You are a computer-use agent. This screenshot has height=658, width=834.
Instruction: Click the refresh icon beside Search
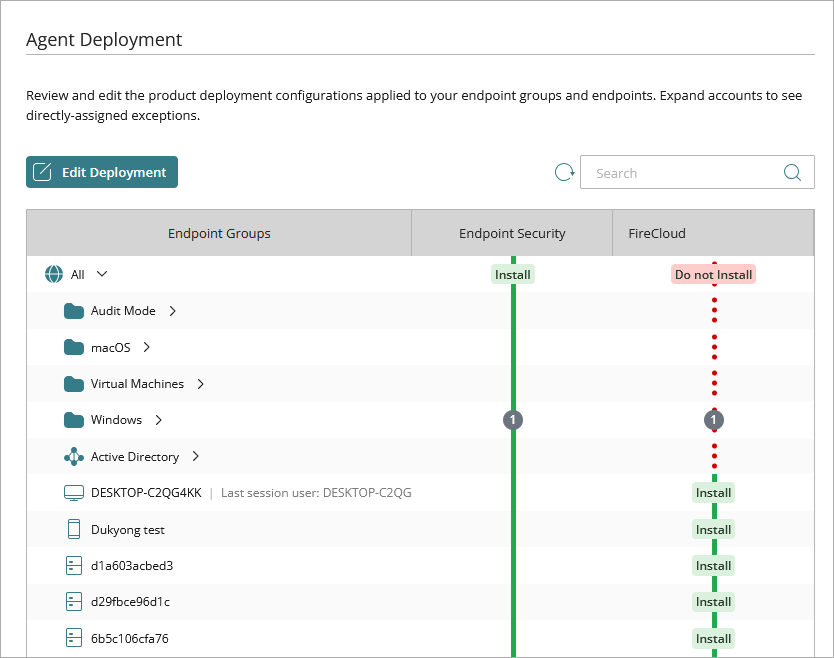pos(564,172)
